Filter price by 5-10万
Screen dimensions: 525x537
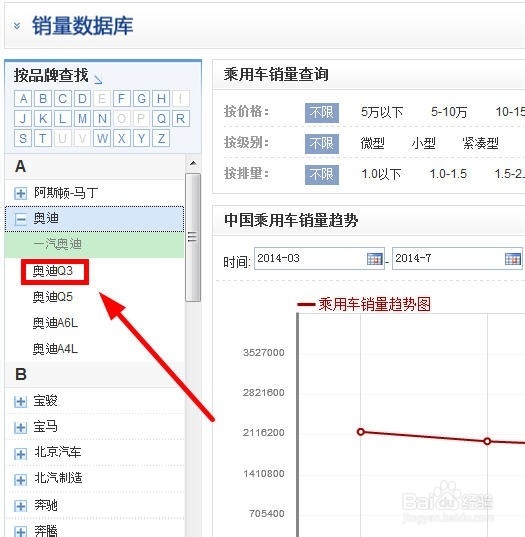(x=449, y=112)
